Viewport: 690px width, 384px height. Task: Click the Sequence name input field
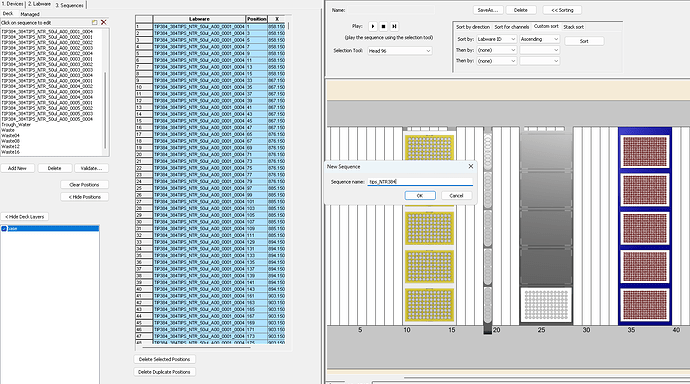(420, 182)
